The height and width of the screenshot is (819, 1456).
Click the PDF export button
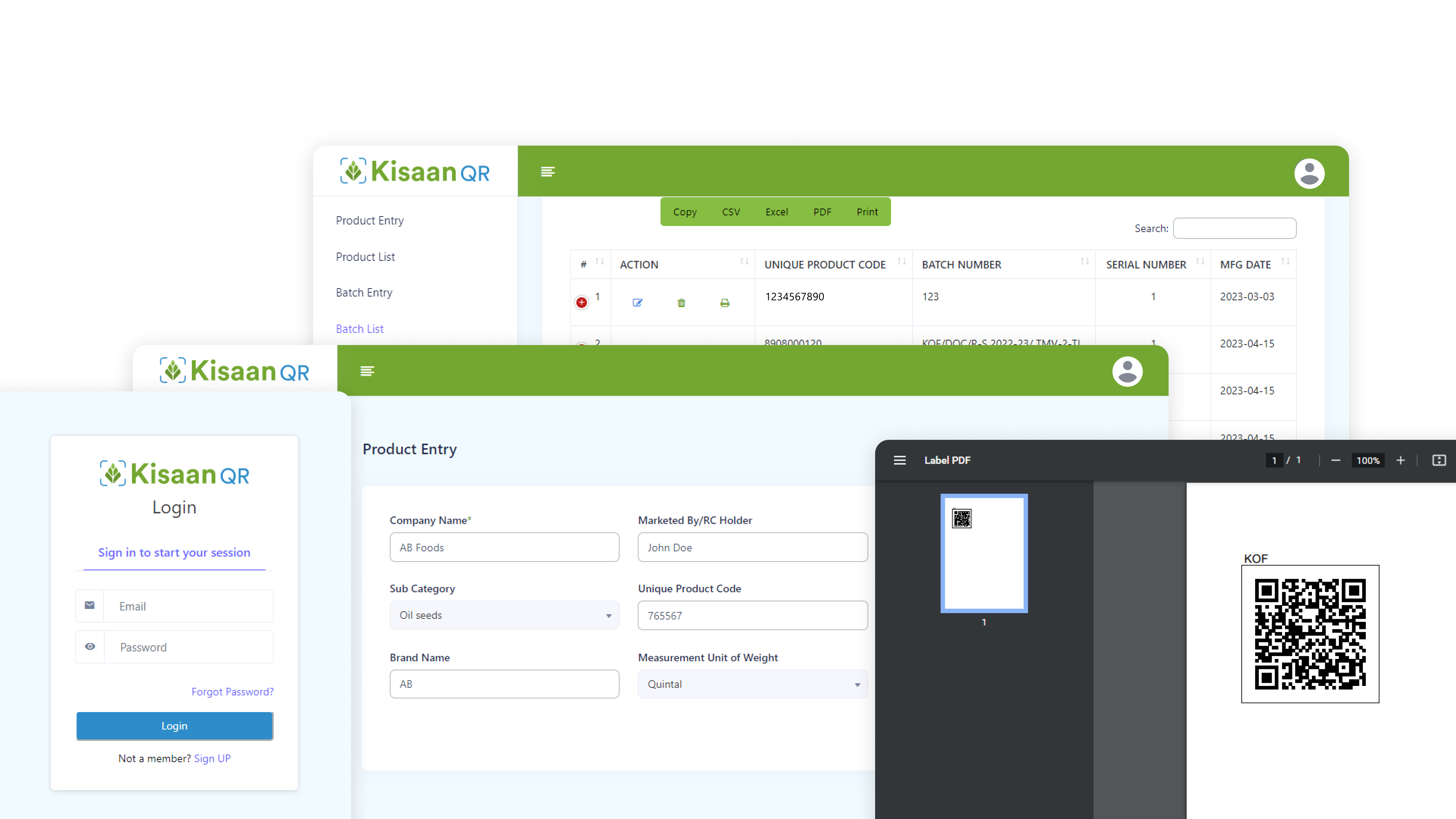coord(822,212)
